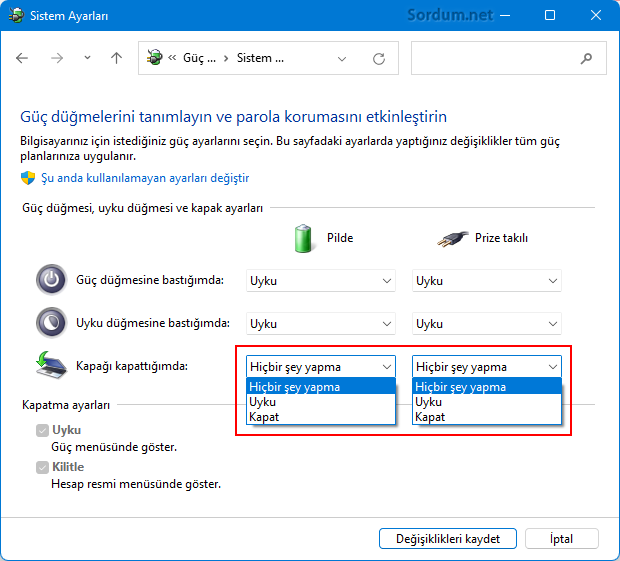Click the magnifier search icon
Screen dimensions: 620x561
[586, 59]
